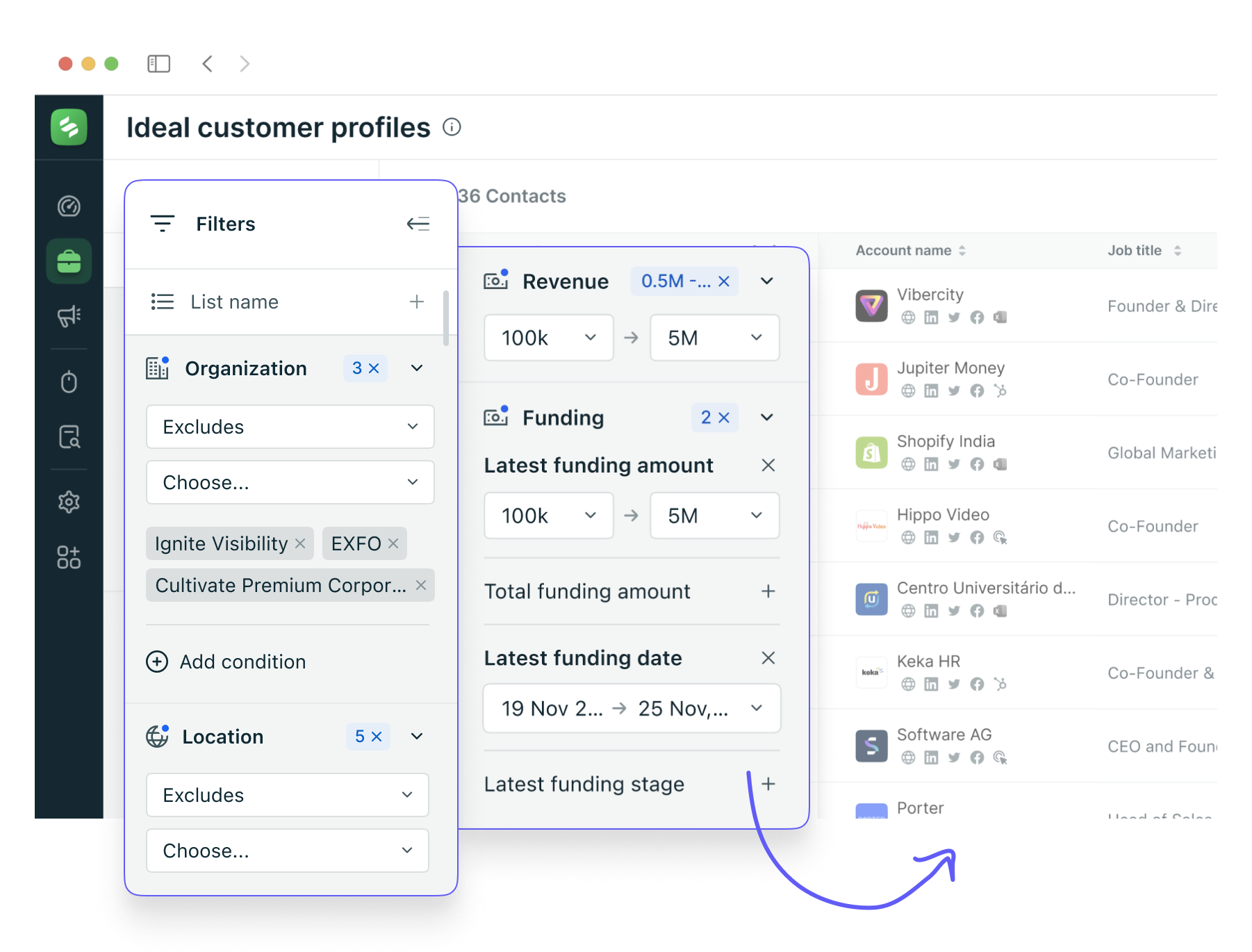This screenshot has height=952, width=1252.
Task: Open the apps add-on grid icon
Action: pyautogui.click(x=69, y=557)
